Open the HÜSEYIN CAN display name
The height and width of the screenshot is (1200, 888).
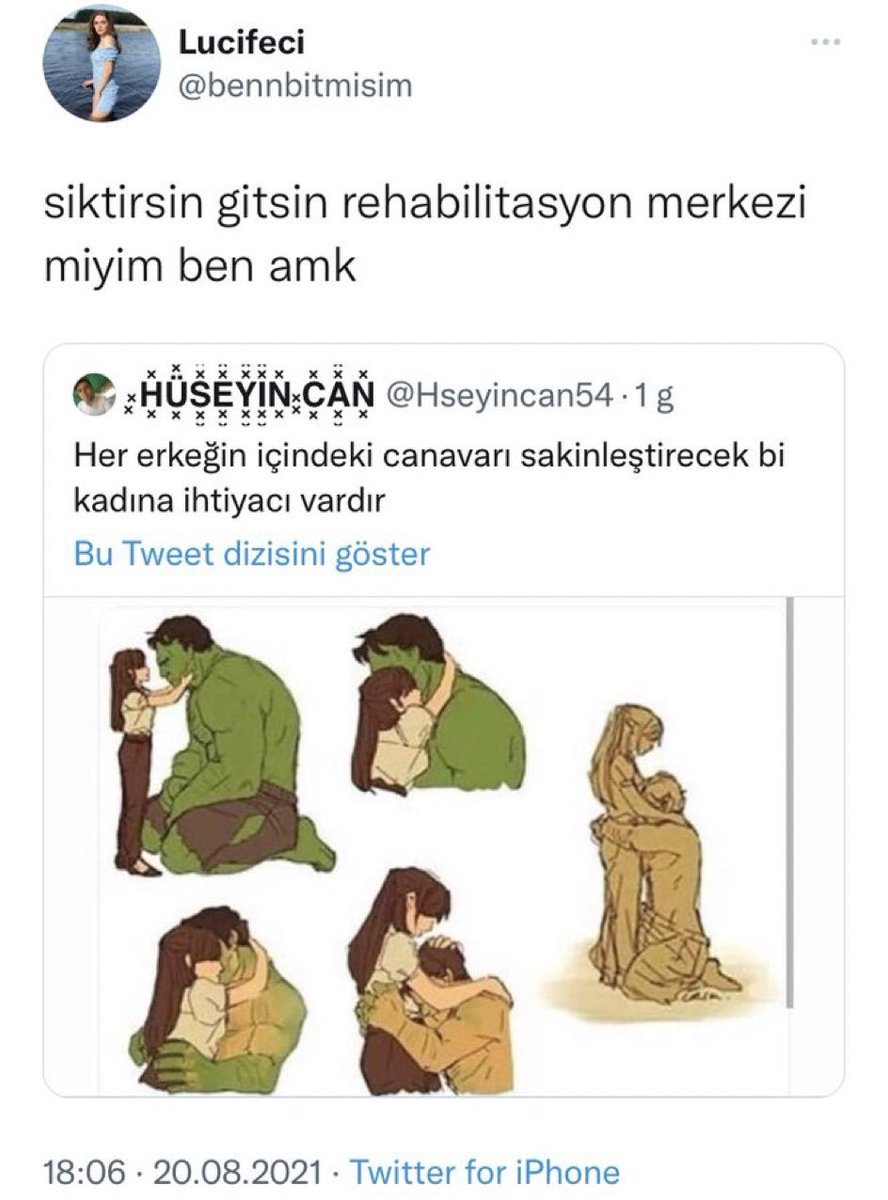[x=248, y=395]
